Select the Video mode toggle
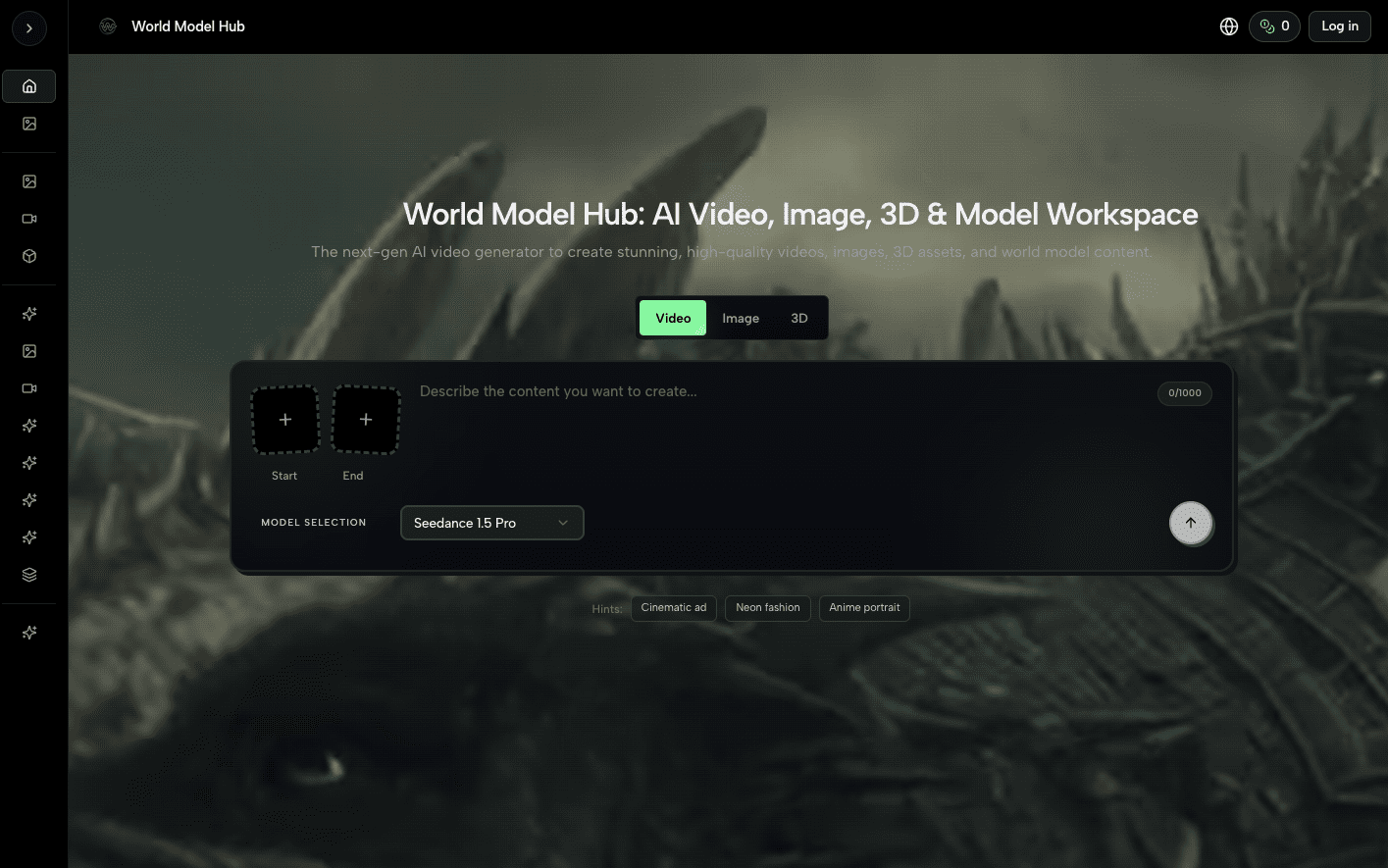The width and height of the screenshot is (1388, 868). coord(672,318)
